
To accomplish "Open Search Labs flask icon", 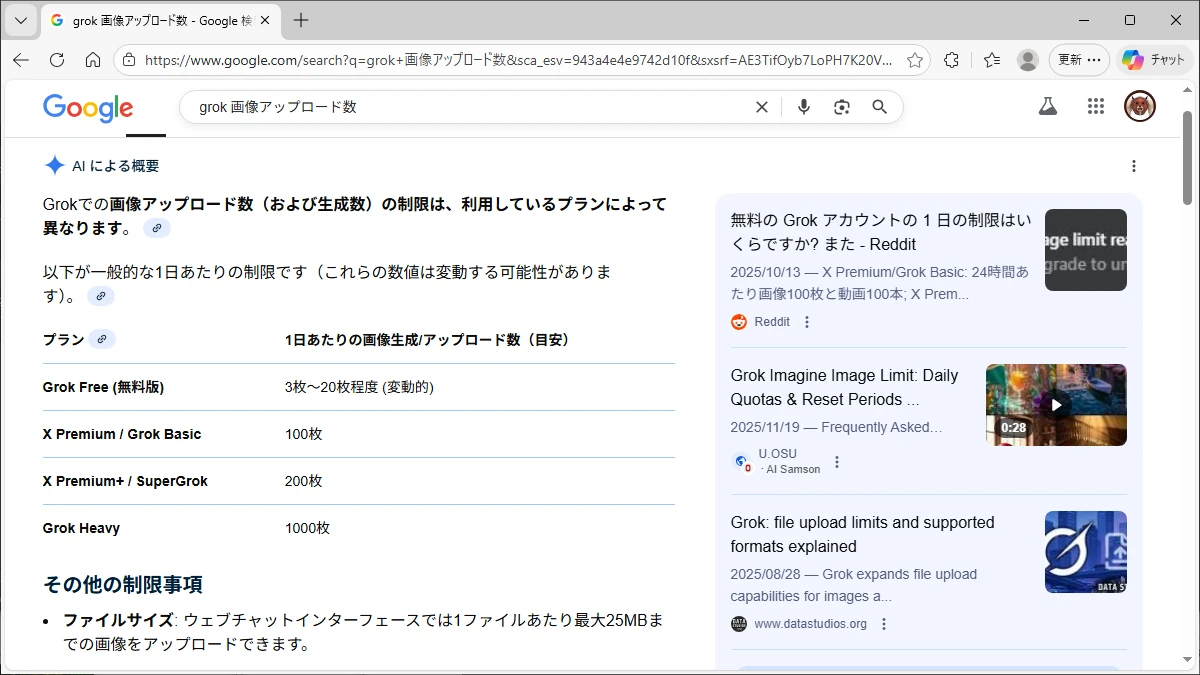I will coord(1047,106).
